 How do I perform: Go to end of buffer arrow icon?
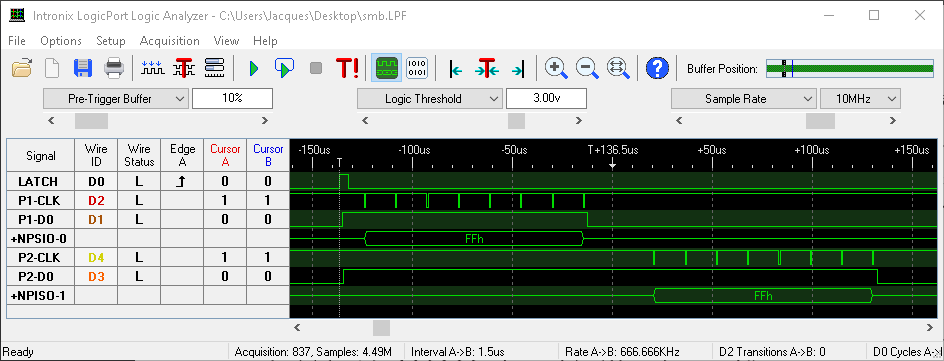(518, 69)
